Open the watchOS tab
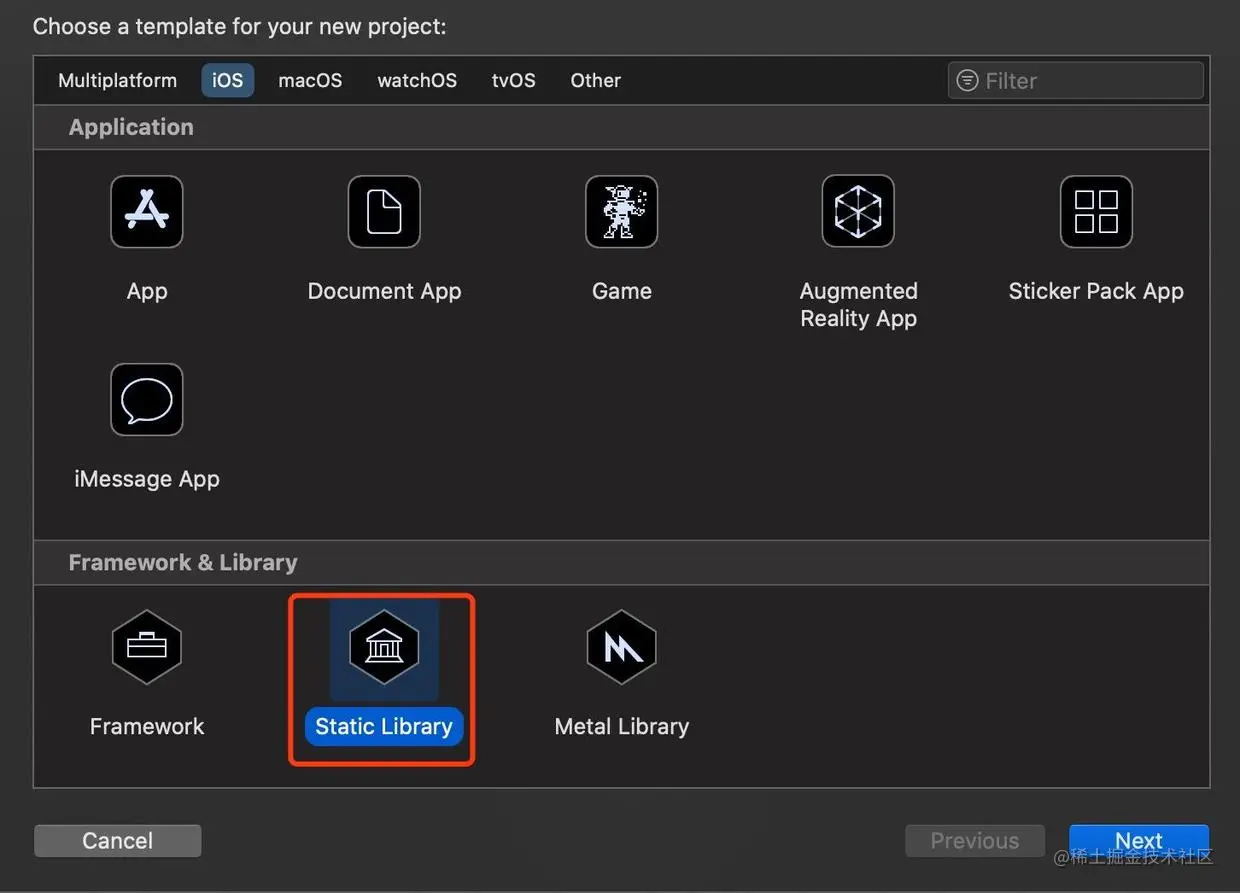This screenshot has width=1240, height=893. click(x=417, y=81)
